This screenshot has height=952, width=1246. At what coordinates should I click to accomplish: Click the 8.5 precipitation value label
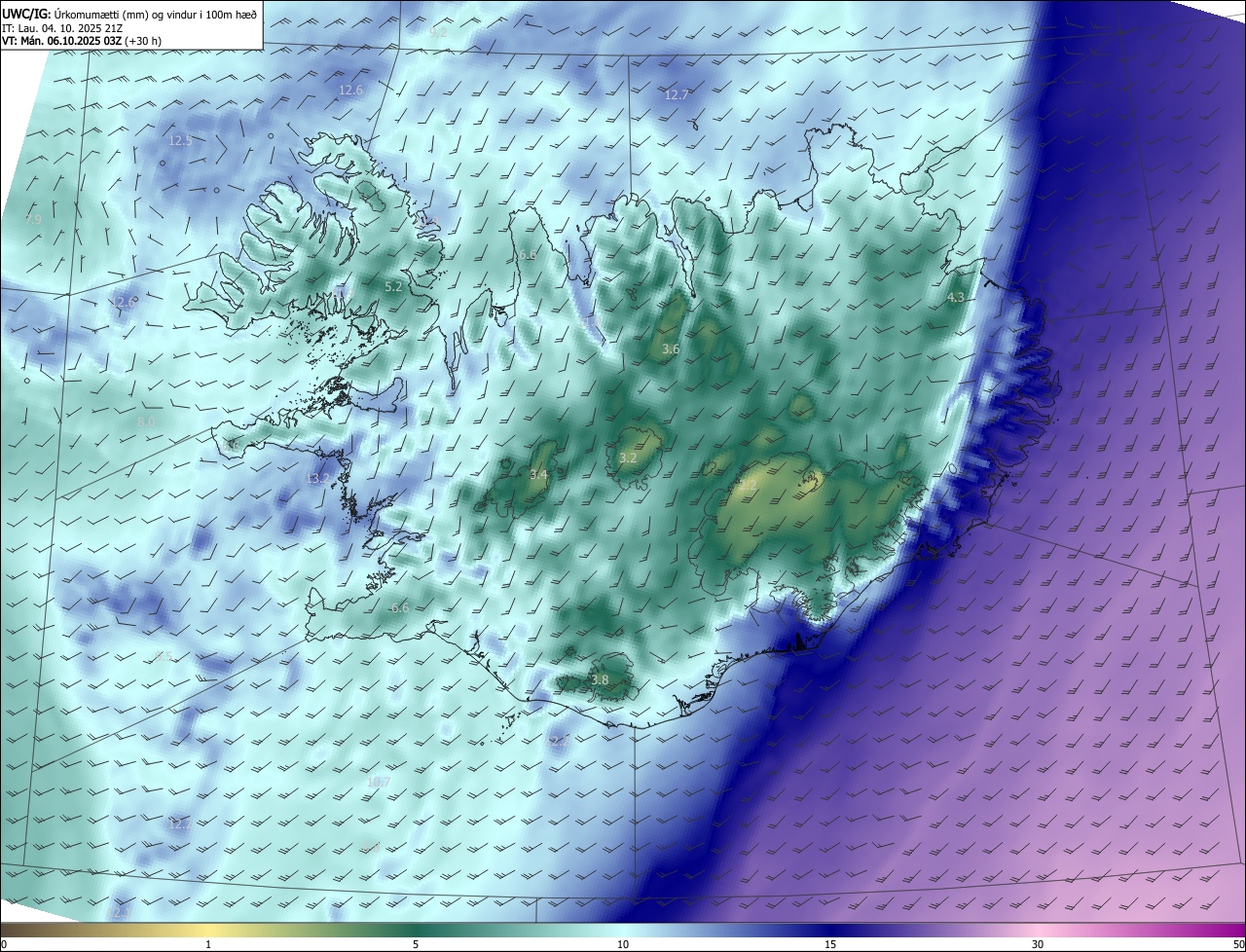pyautogui.click(x=163, y=656)
